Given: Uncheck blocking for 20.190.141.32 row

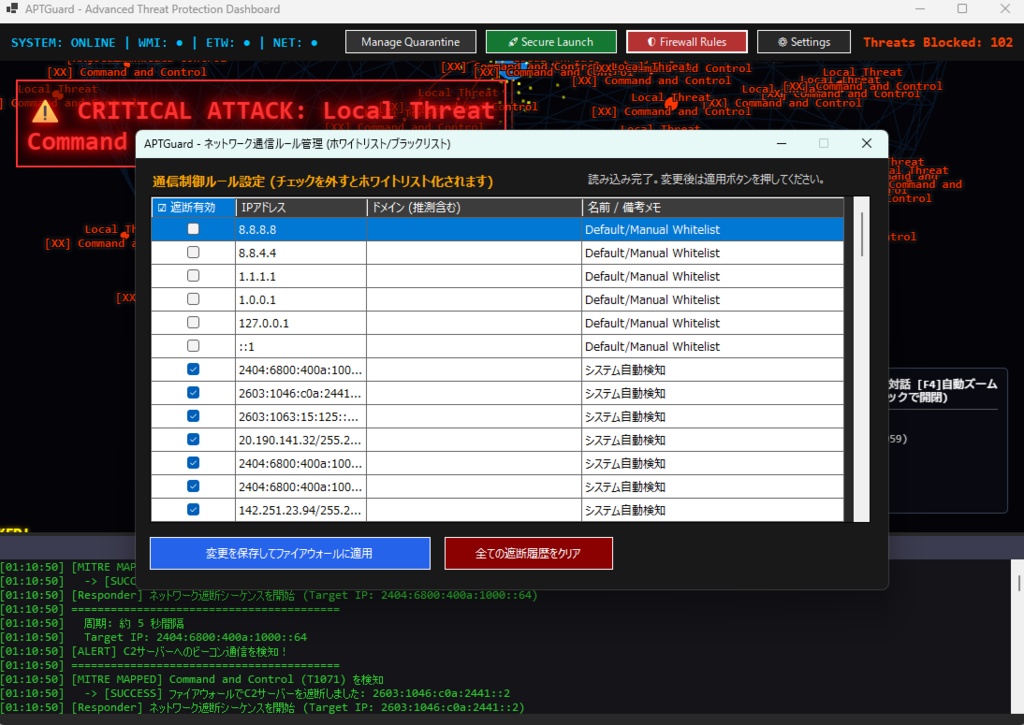Looking at the screenshot, I should (x=193, y=440).
